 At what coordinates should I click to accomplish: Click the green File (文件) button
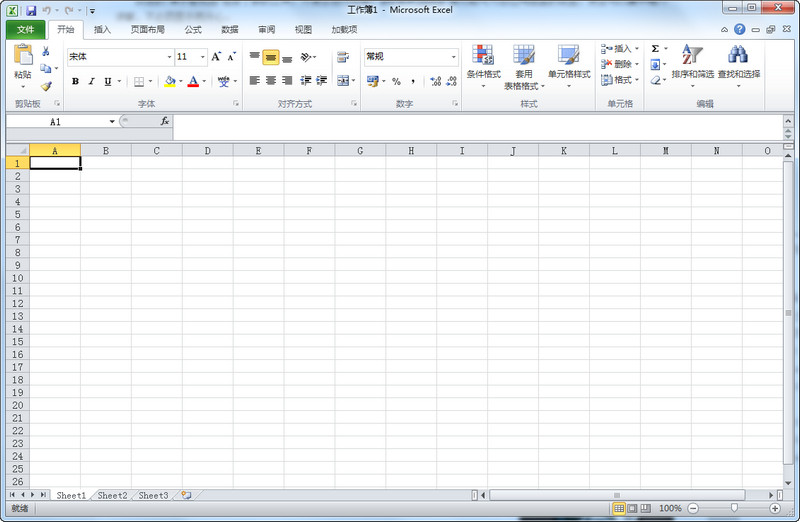tap(25, 30)
